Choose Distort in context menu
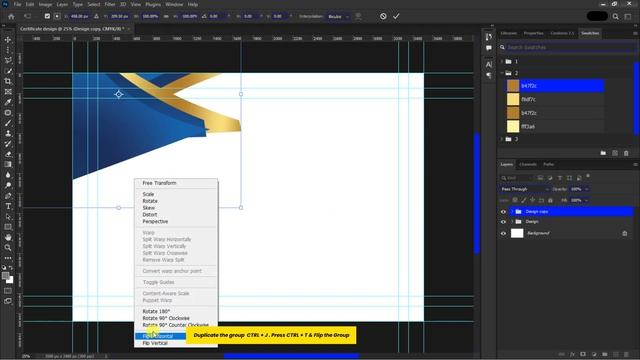This screenshot has height=360, width=640. click(x=176, y=215)
